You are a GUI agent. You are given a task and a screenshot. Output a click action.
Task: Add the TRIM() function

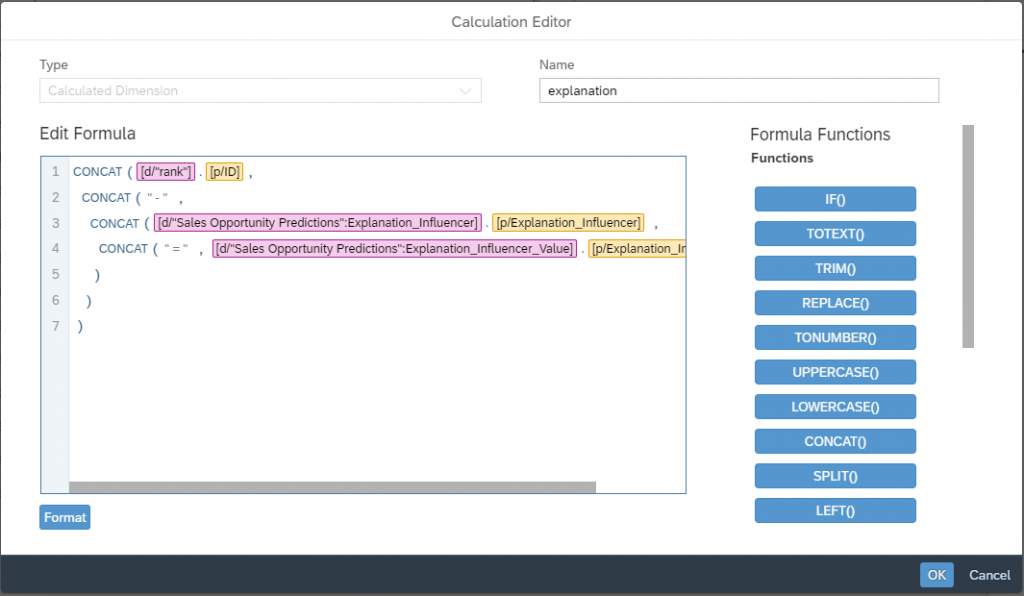tap(835, 268)
